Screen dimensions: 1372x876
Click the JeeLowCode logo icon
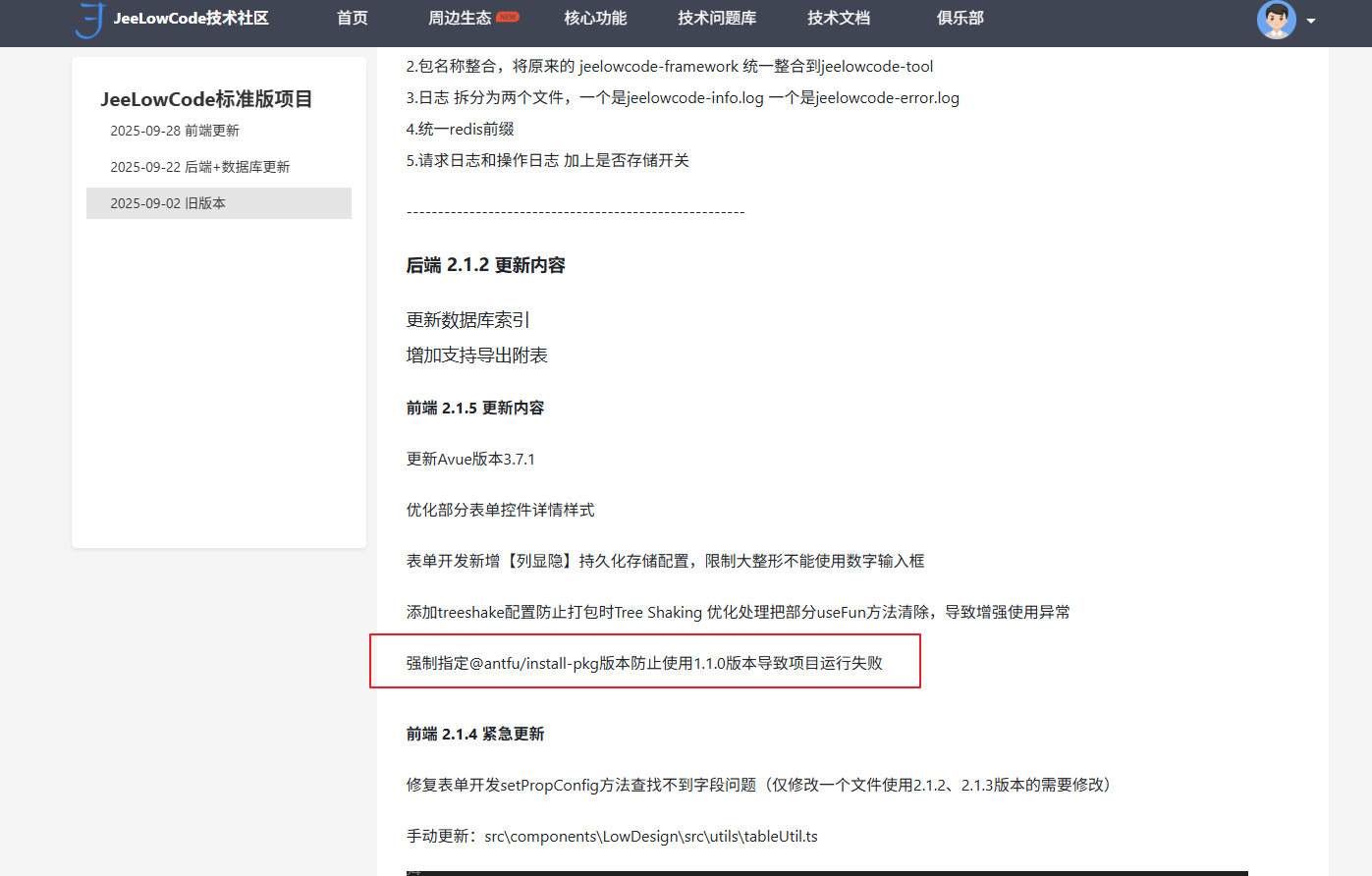[89, 20]
